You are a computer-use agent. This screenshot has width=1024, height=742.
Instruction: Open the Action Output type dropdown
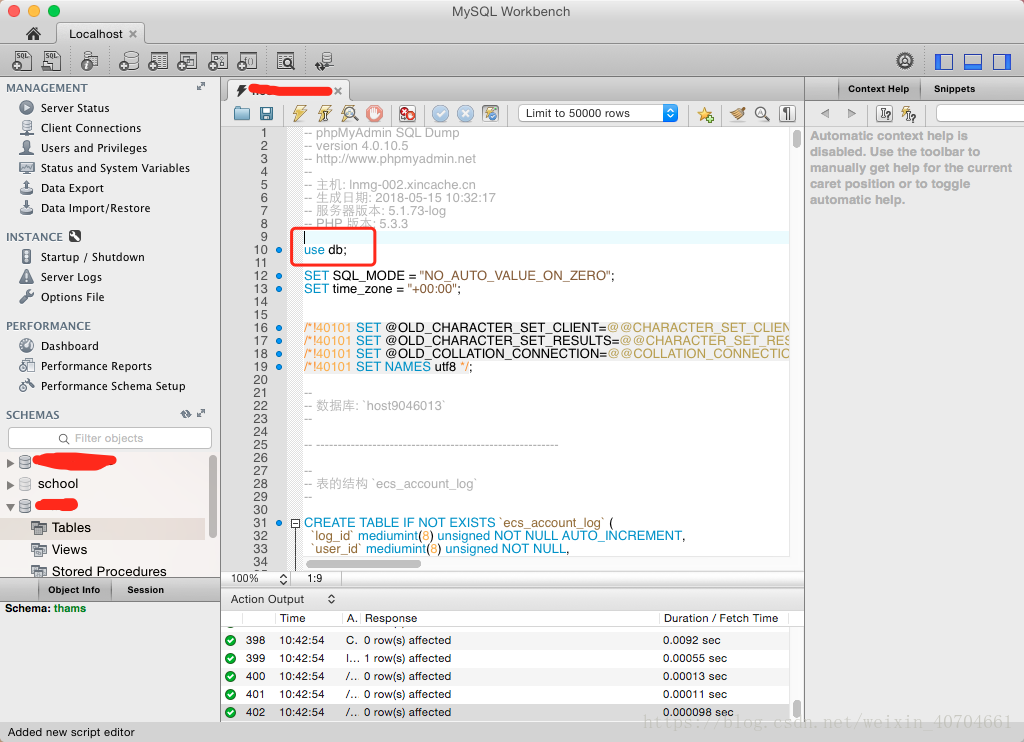(x=332, y=599)
